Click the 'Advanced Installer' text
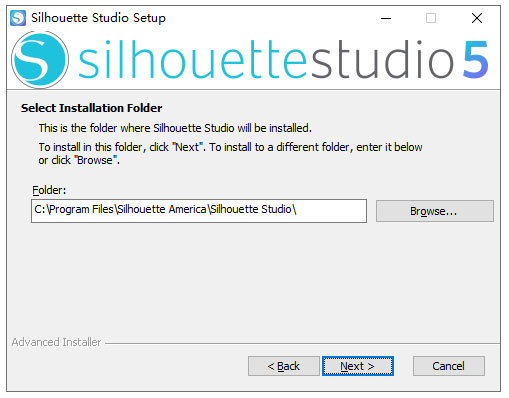 pyautogui.click(x=56, y=342)
